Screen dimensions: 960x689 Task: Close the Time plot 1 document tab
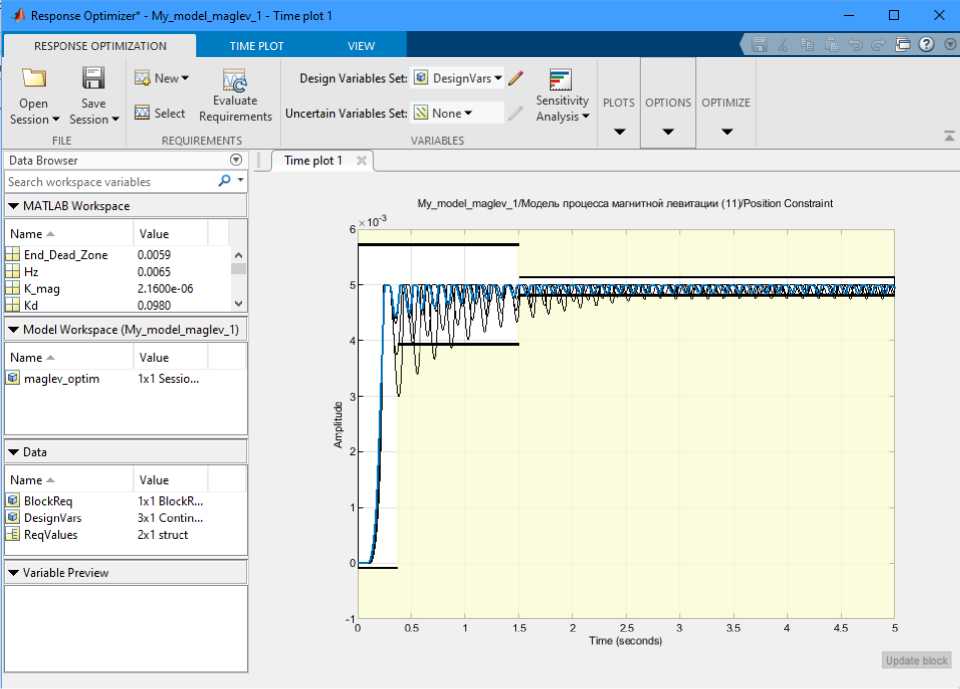(x=361, y=160)
